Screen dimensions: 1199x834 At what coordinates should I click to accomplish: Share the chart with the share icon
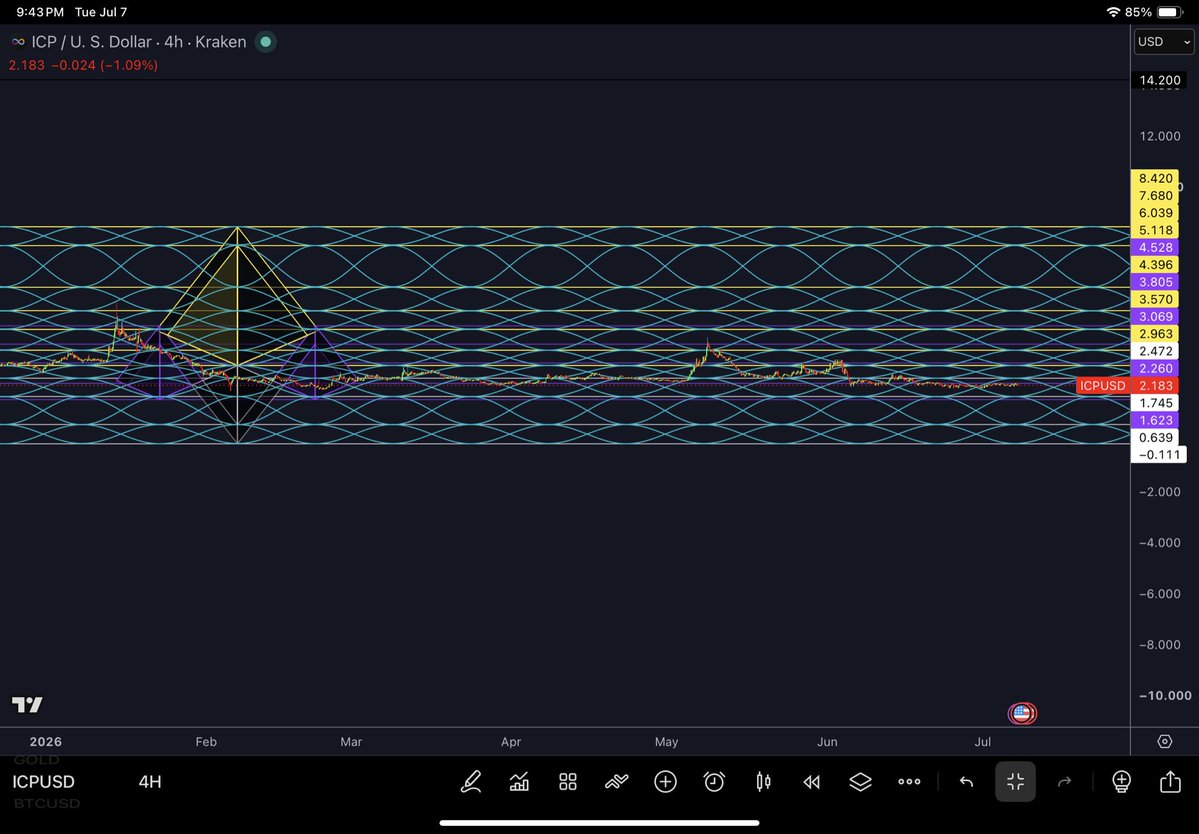pyautogui.click(x=1170, y=781)
